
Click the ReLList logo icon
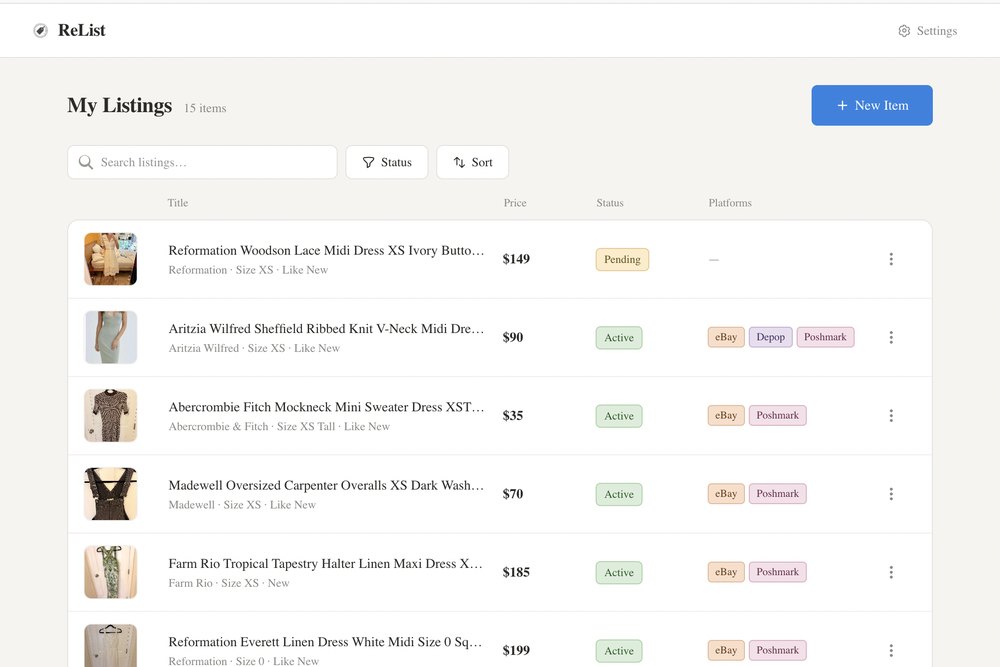pyautogui.click(x=40, y=31)
